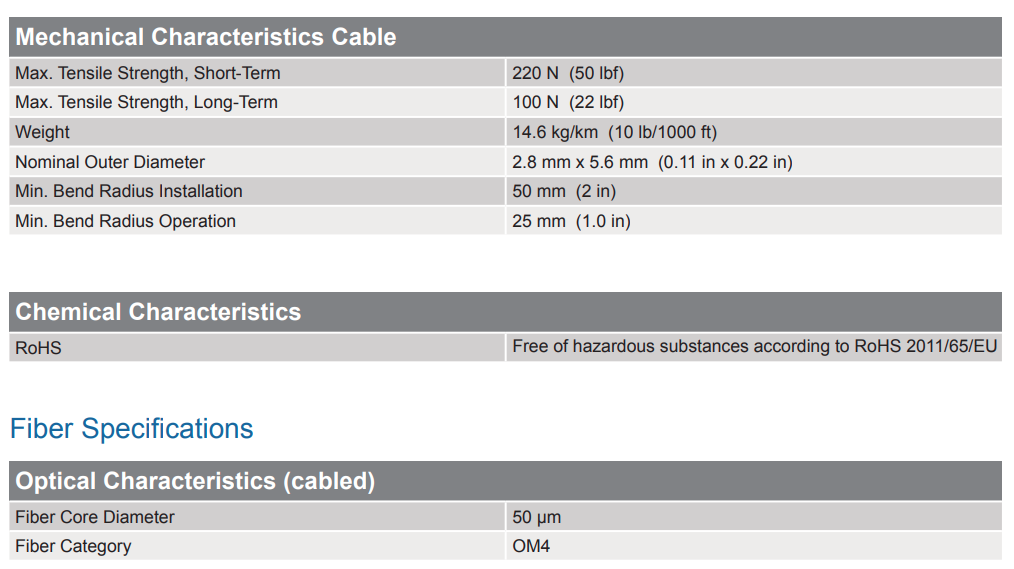Select the 100 N (22 lbf) value
Viewport: 1014px width, 569px height.
tap(568, 102)
